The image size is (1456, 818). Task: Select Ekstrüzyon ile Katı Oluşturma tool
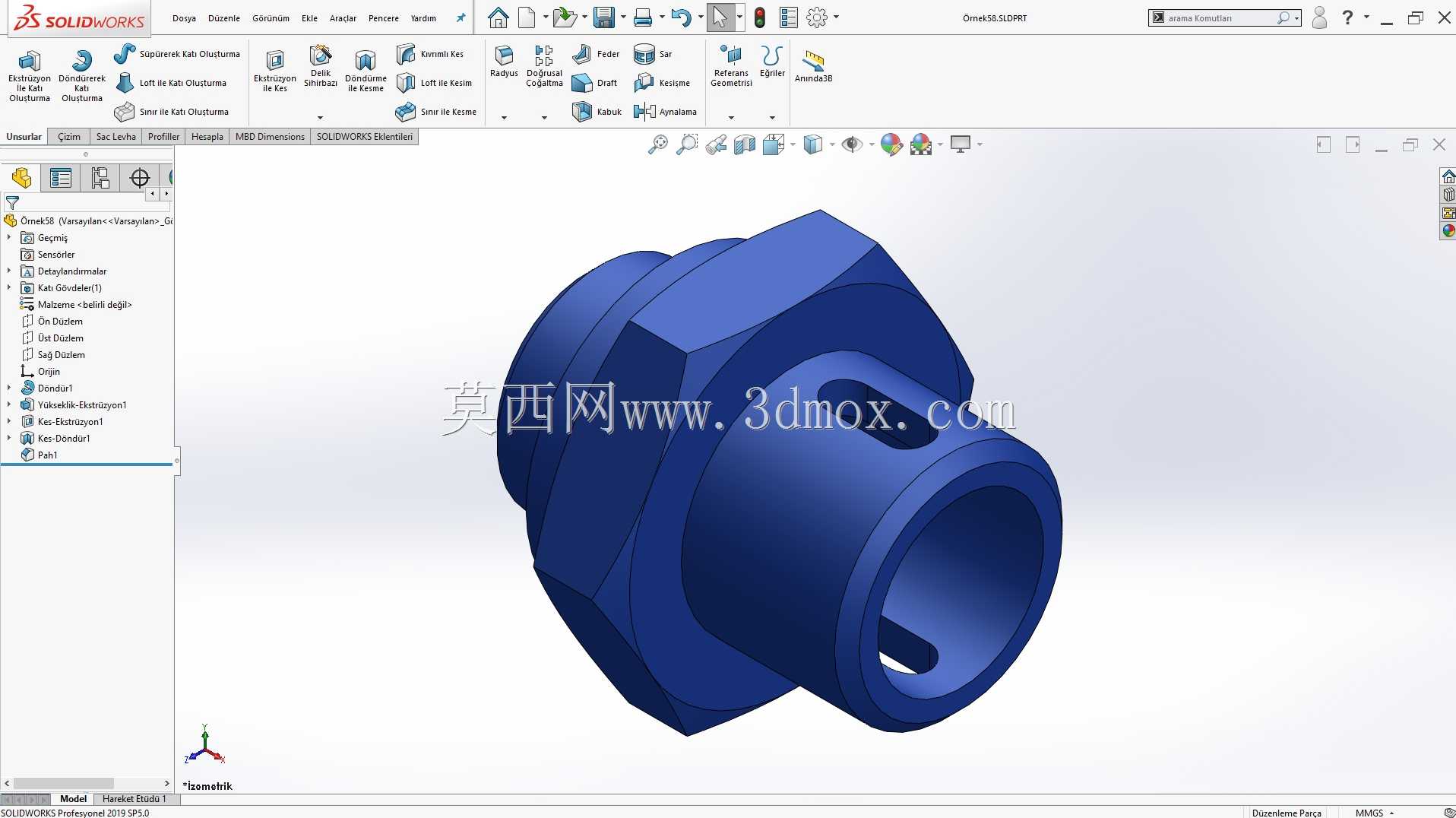(x=30, y=75)
